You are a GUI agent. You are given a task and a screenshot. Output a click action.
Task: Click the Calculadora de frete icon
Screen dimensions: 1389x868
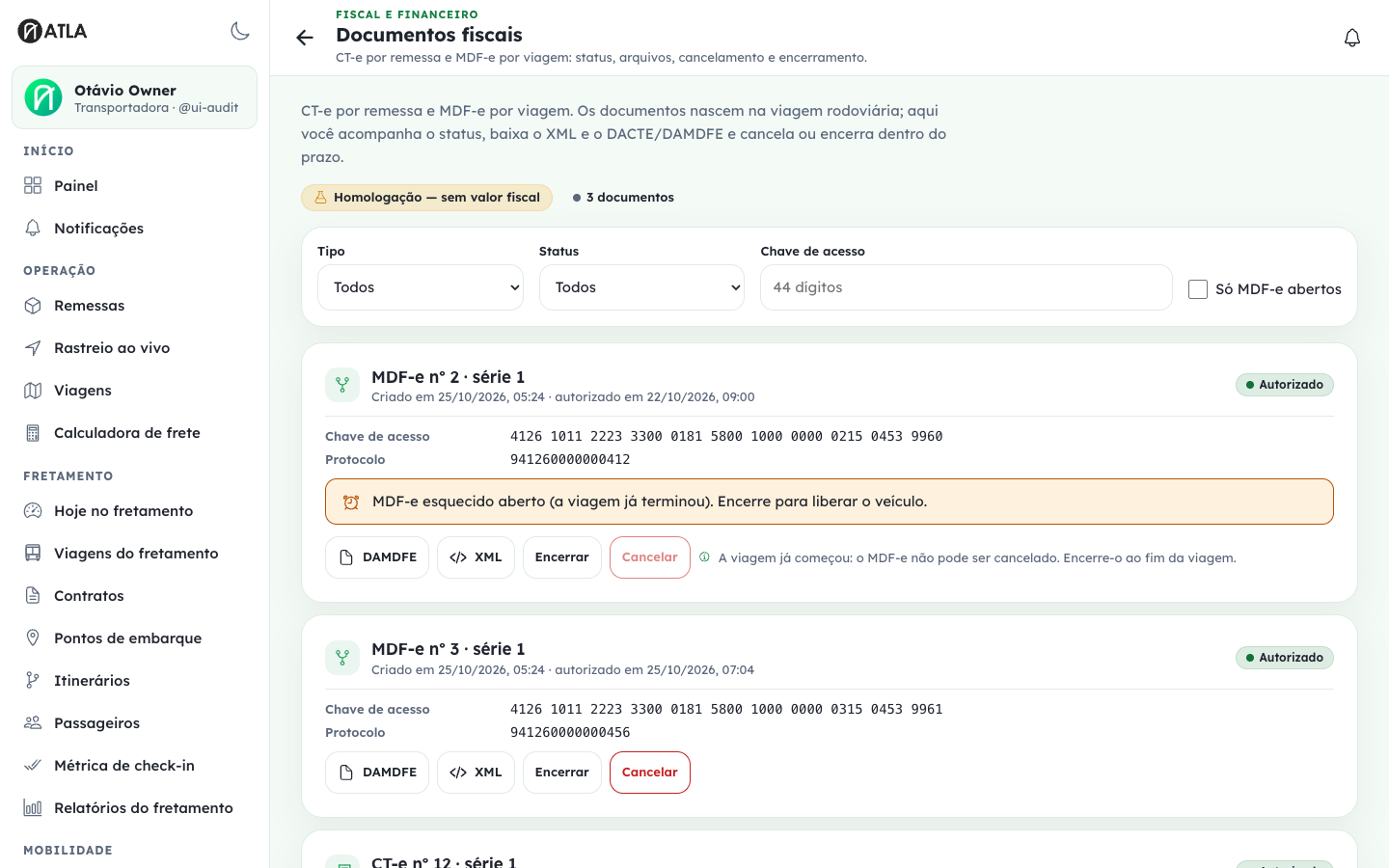(x=33, y=432)
